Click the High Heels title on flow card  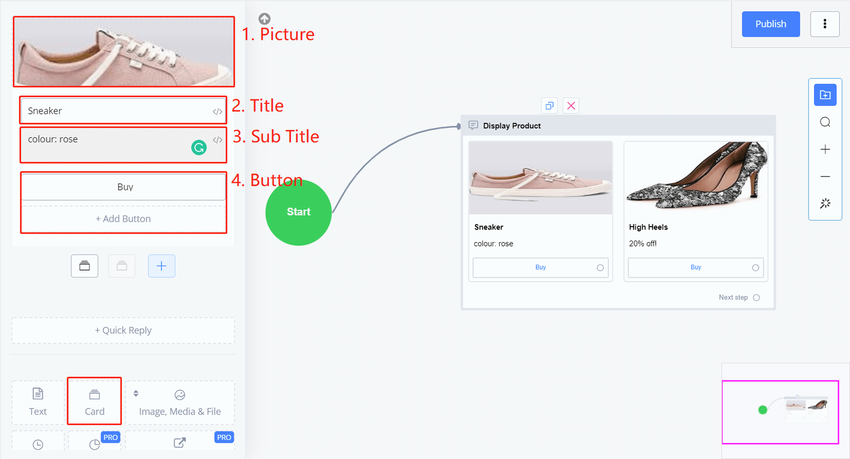[x=648, y=227]
